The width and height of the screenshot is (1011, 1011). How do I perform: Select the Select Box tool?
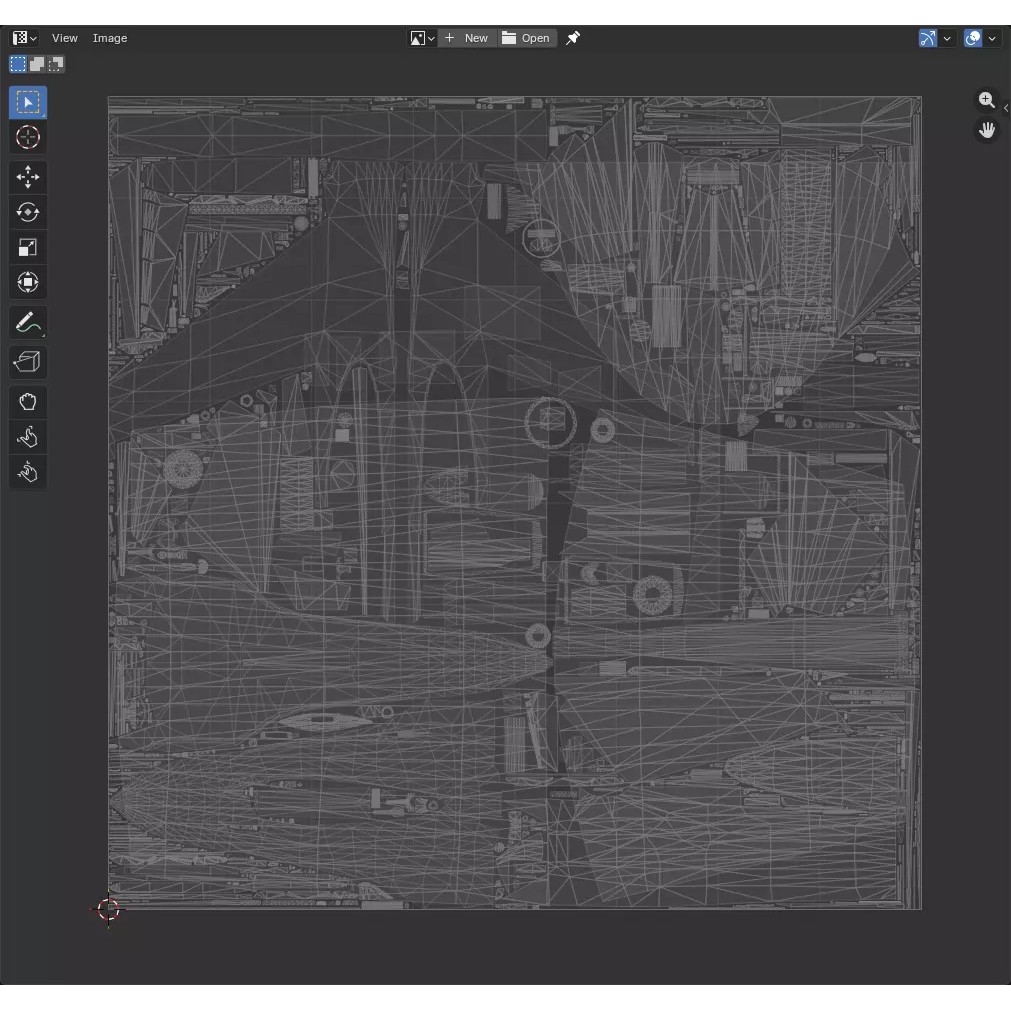[28, 103]
